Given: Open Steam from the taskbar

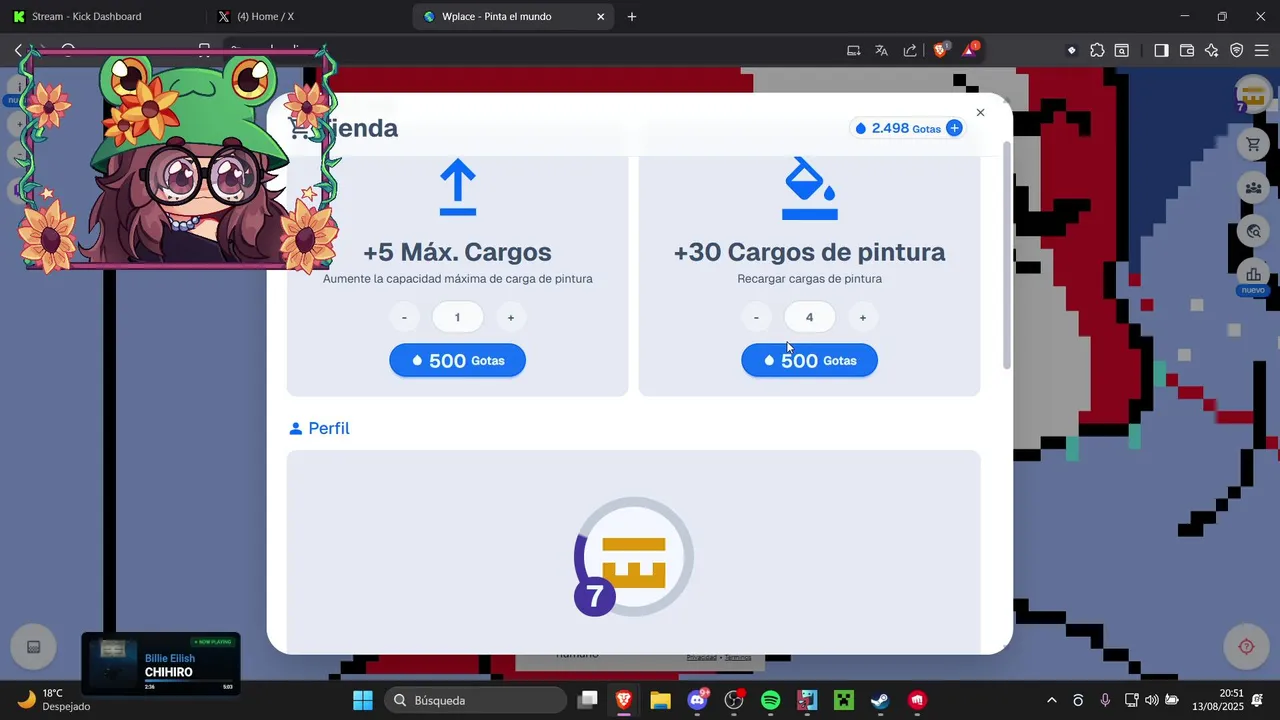Looking at the screenshot, I should [880, 700].
